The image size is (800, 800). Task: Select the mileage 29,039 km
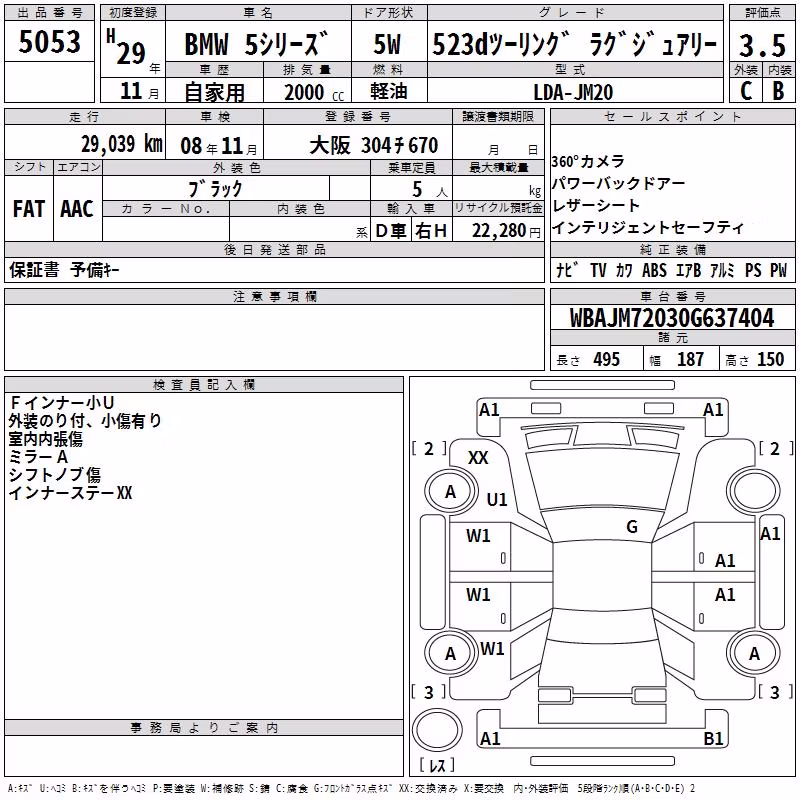click(122, 144)
